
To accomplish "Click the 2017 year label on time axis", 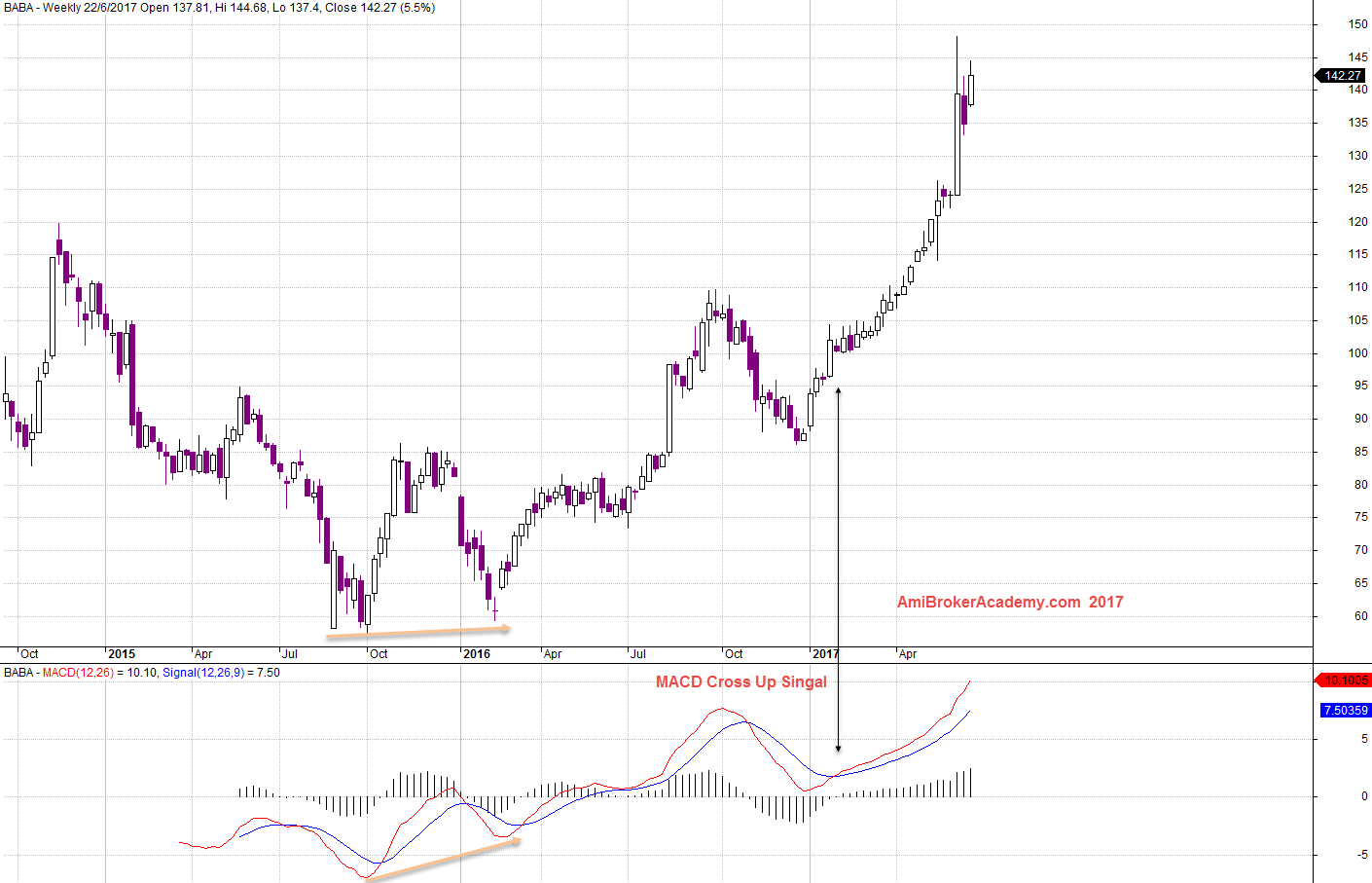I will point(825,654).
